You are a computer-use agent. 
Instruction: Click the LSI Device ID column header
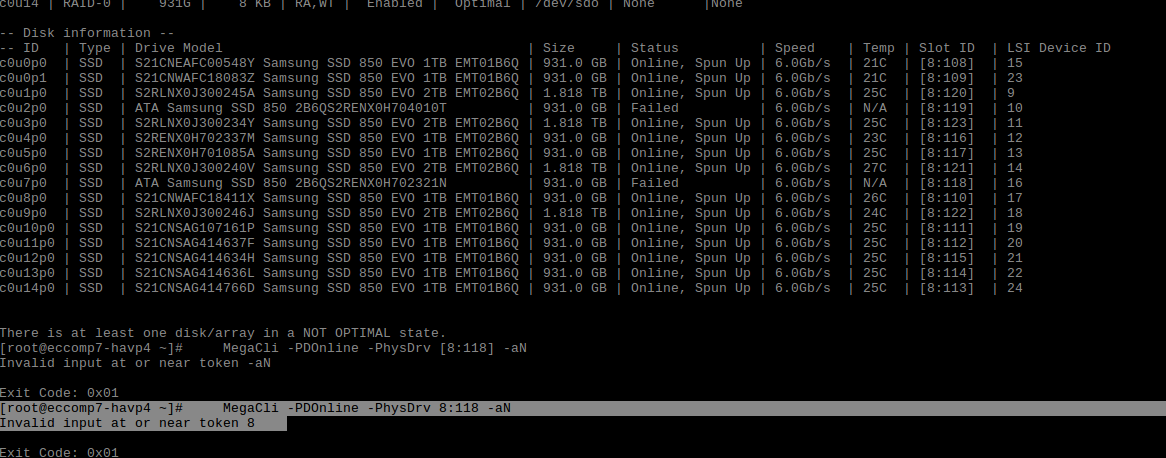tap(1059, 48)
